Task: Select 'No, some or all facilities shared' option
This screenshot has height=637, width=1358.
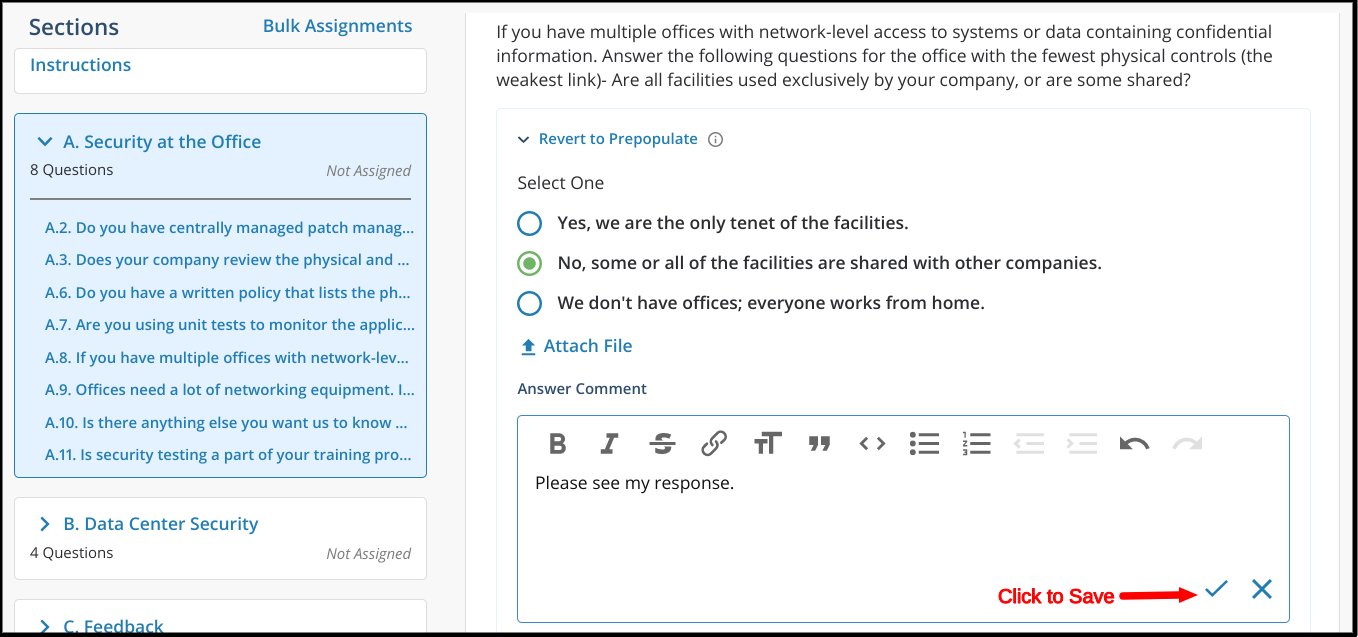Action: pos(529,264)
